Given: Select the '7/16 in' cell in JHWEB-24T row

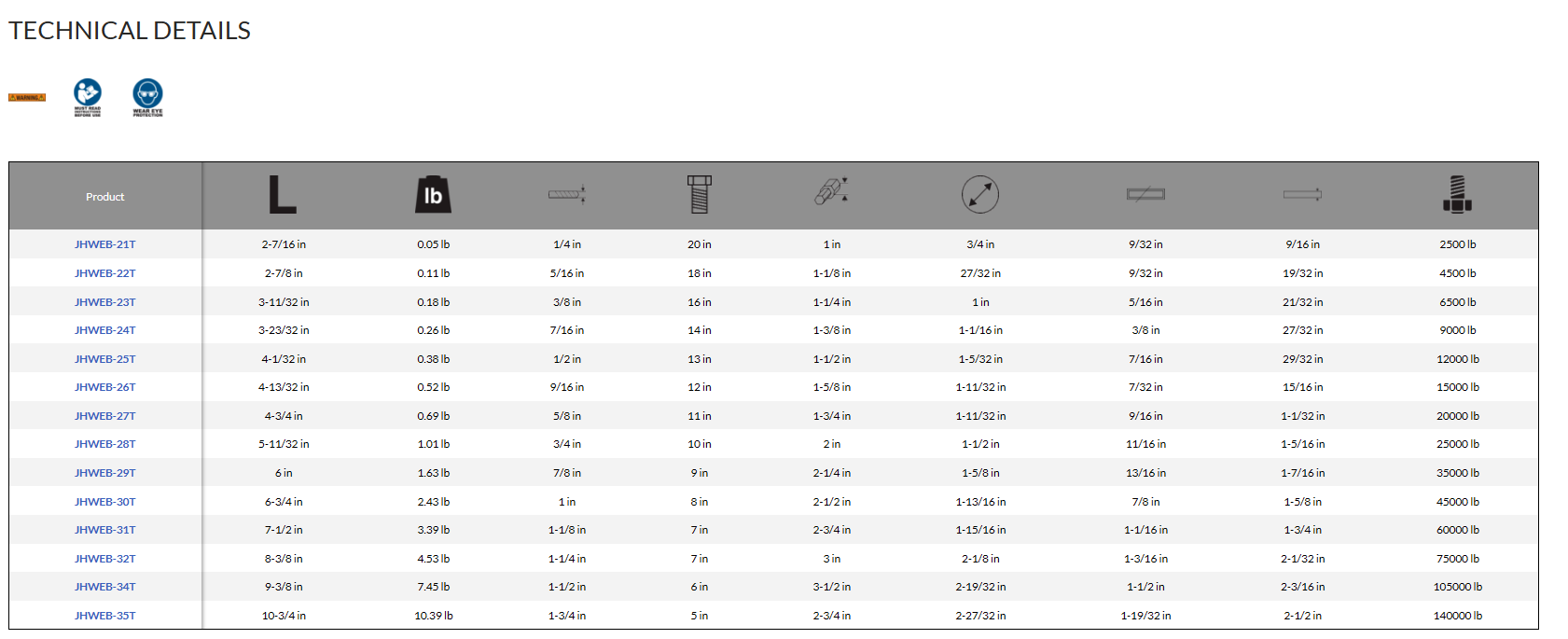Looking at the screenshot, I should pyautogui.click(x=567, y=330).
